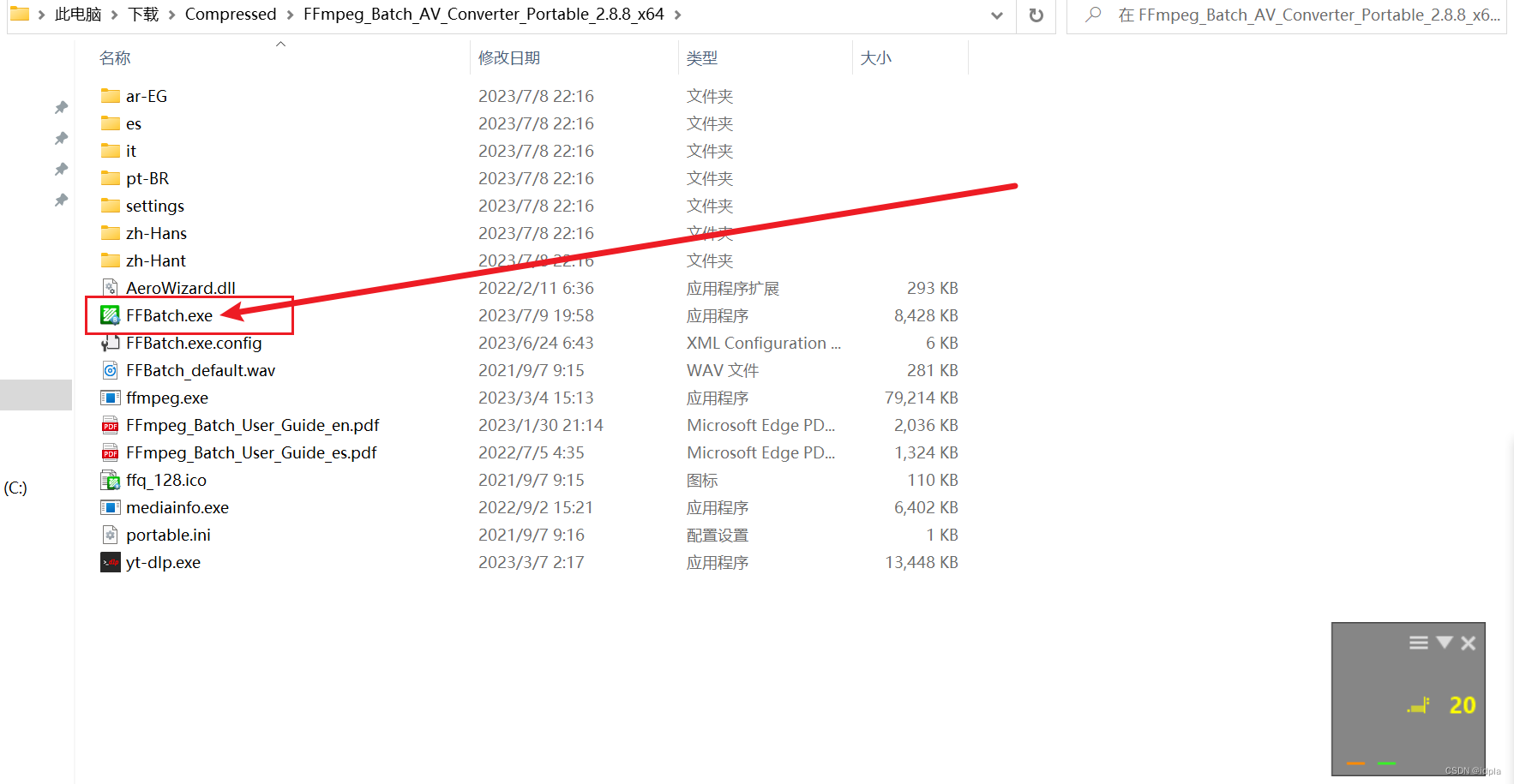
Task: Sort by 修改日期 column header
Action: 509,58
